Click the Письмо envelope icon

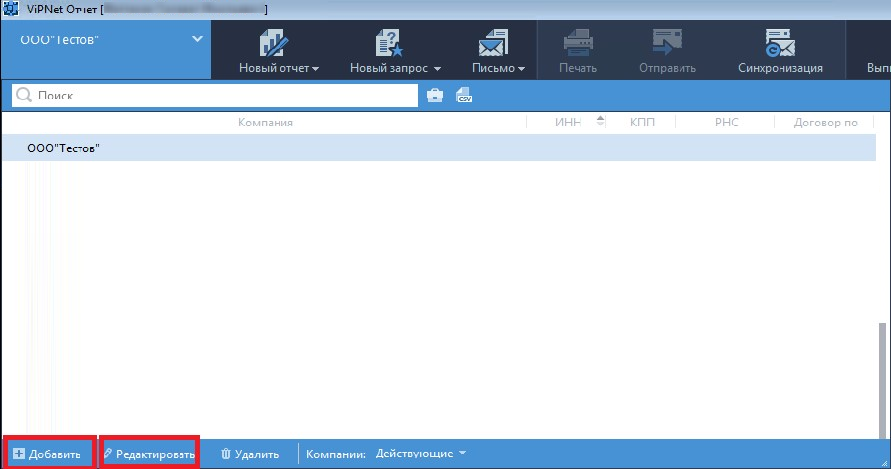coord(492,43)
